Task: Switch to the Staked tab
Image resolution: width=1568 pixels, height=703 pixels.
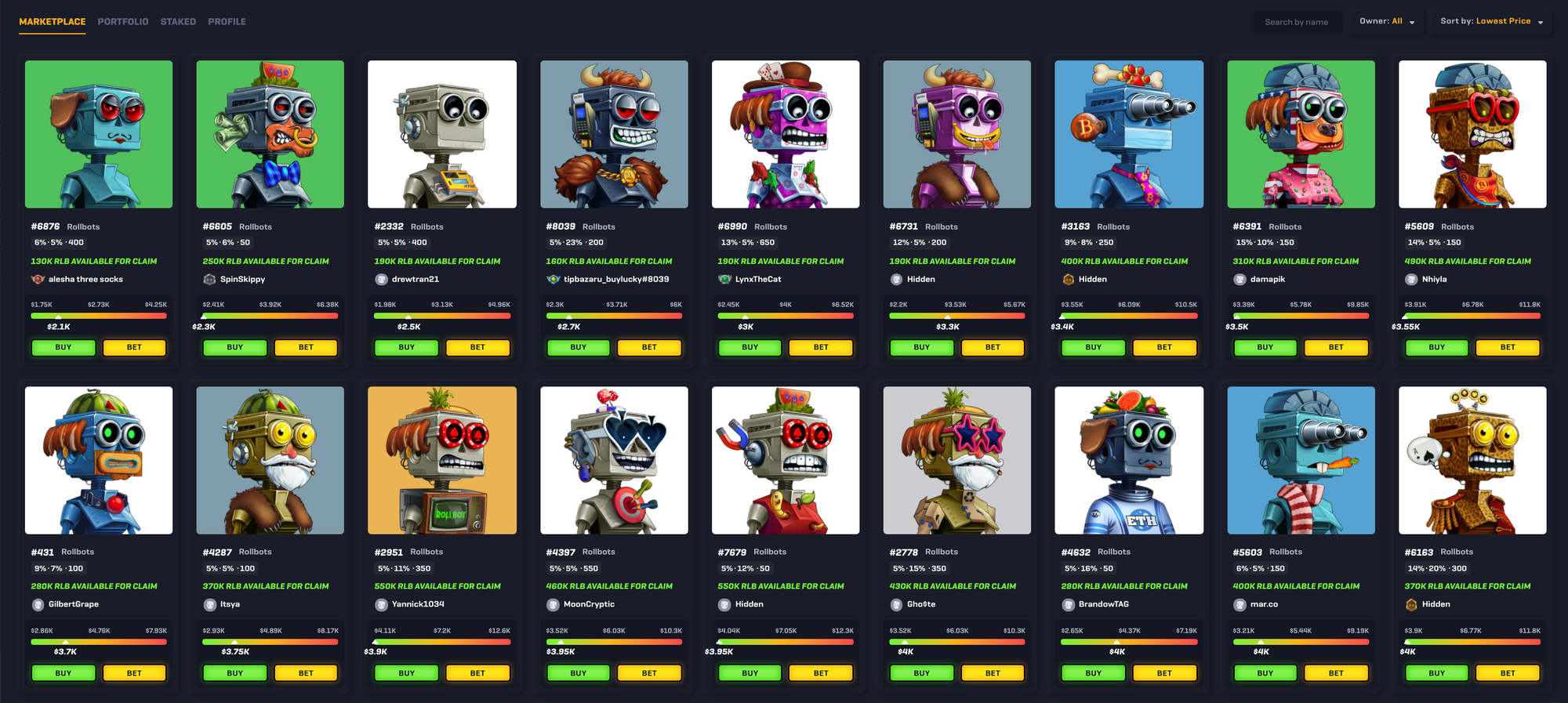Action: click(178, 22)
